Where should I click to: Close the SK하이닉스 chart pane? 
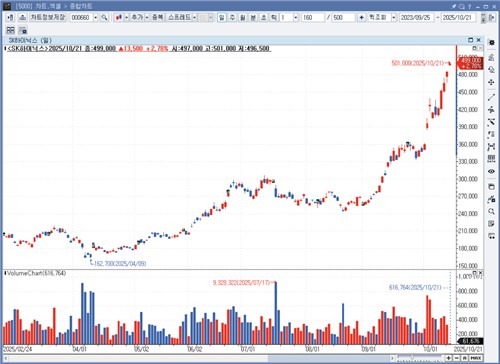479,40
